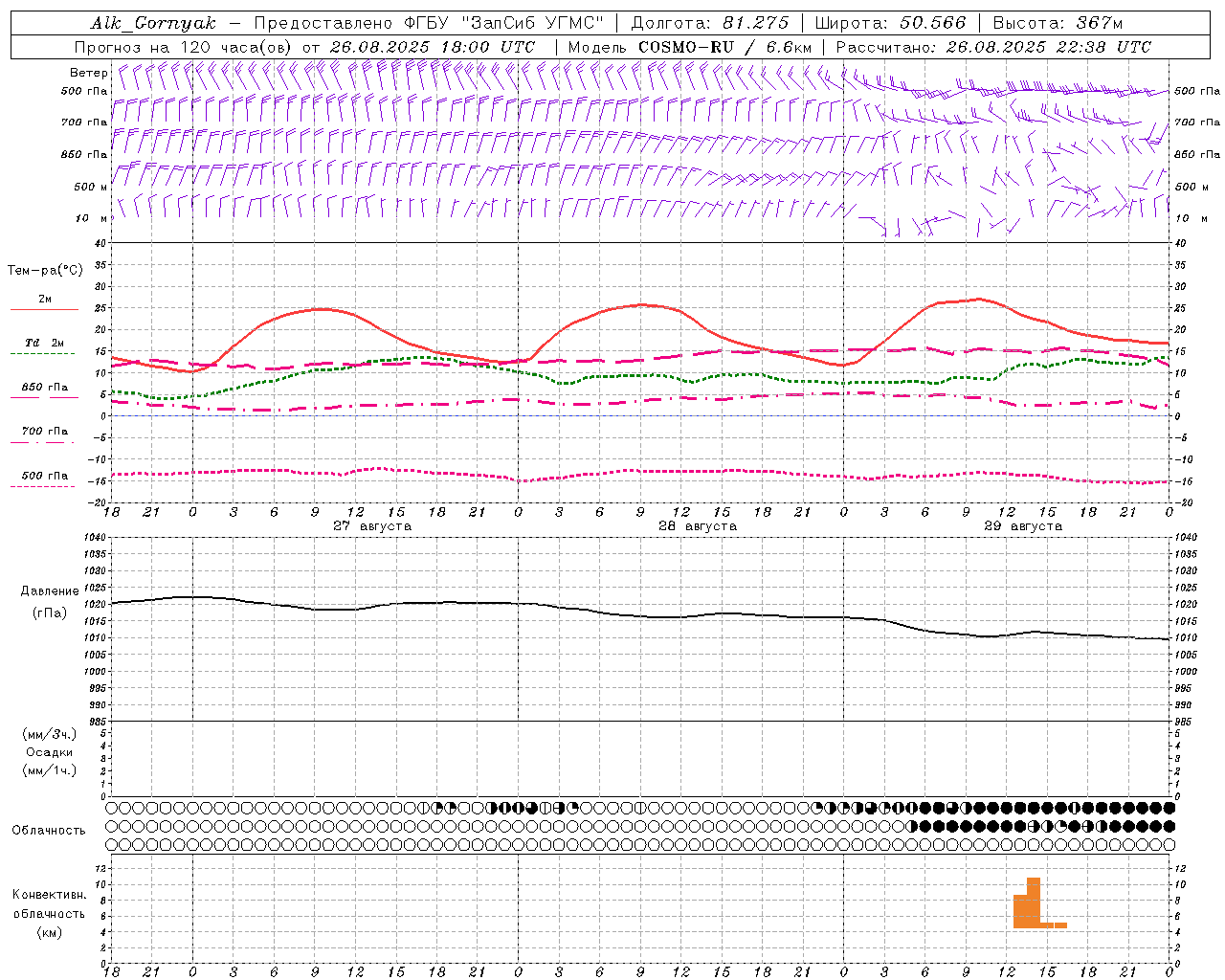
Task: Click the Ветер wind panel label
Action: [88, 73]
